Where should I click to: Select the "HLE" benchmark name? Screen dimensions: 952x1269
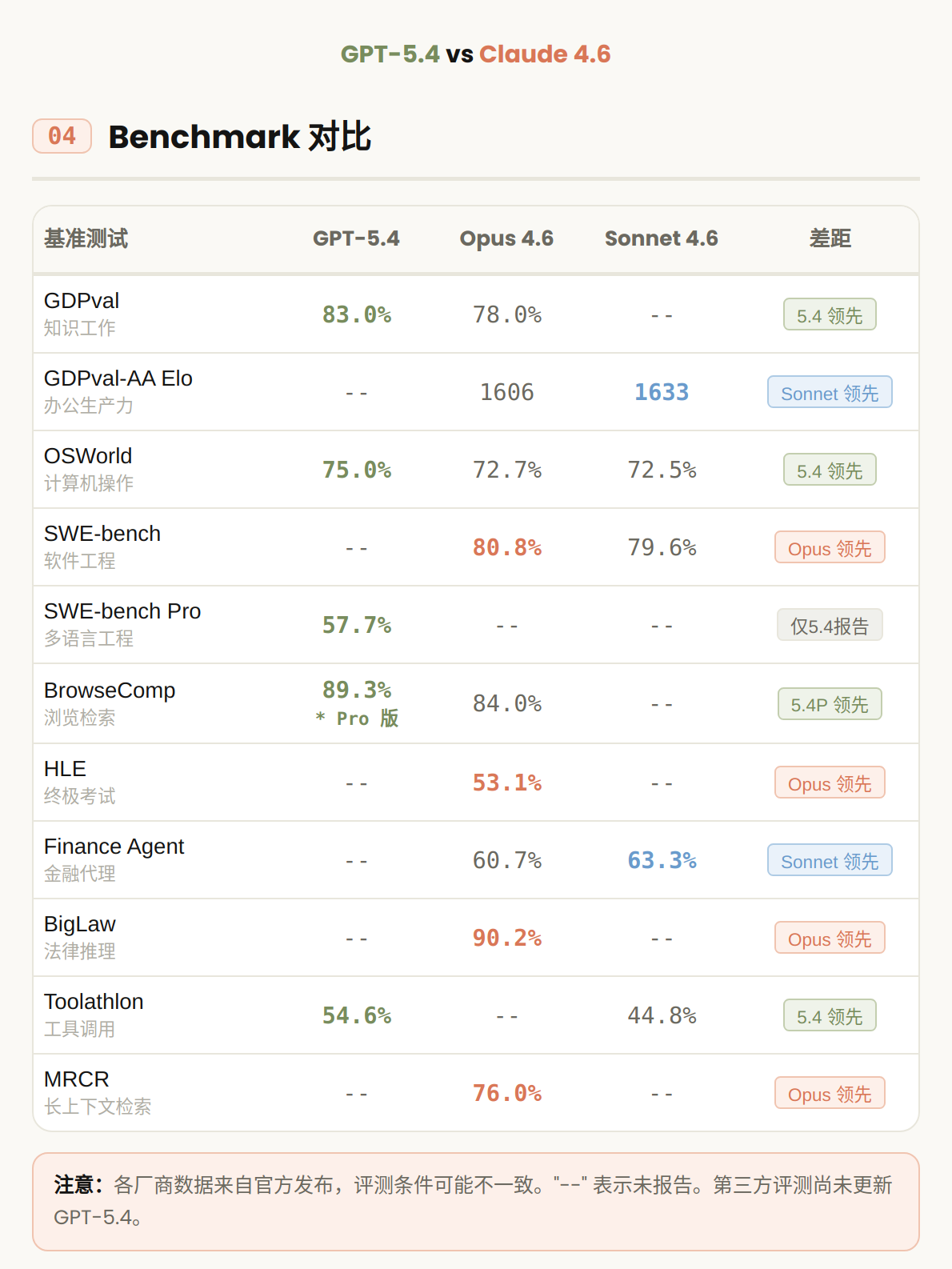click(x=65, y=769)
